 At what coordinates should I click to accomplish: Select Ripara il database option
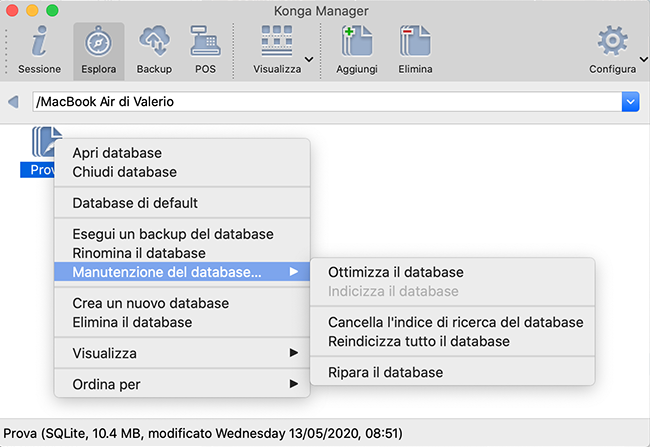coord(385,372)
